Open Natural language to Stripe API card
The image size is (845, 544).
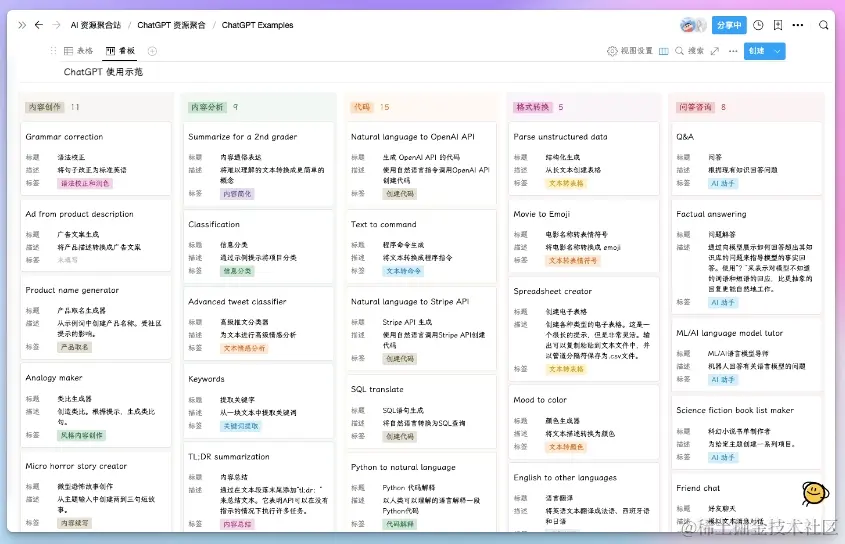click(421, 329)
